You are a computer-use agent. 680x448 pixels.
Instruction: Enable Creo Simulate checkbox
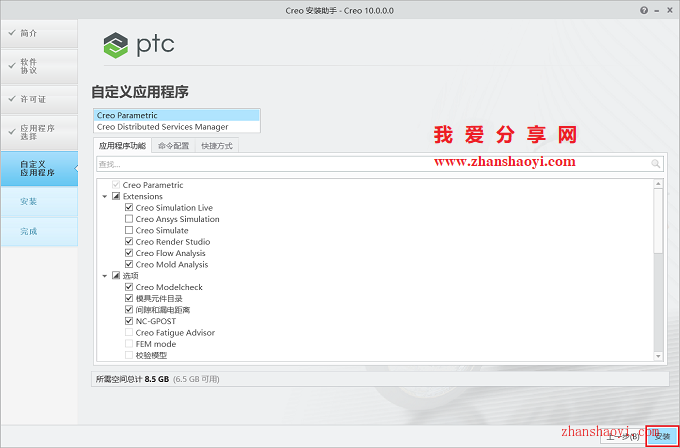click(x=129, y=230)
